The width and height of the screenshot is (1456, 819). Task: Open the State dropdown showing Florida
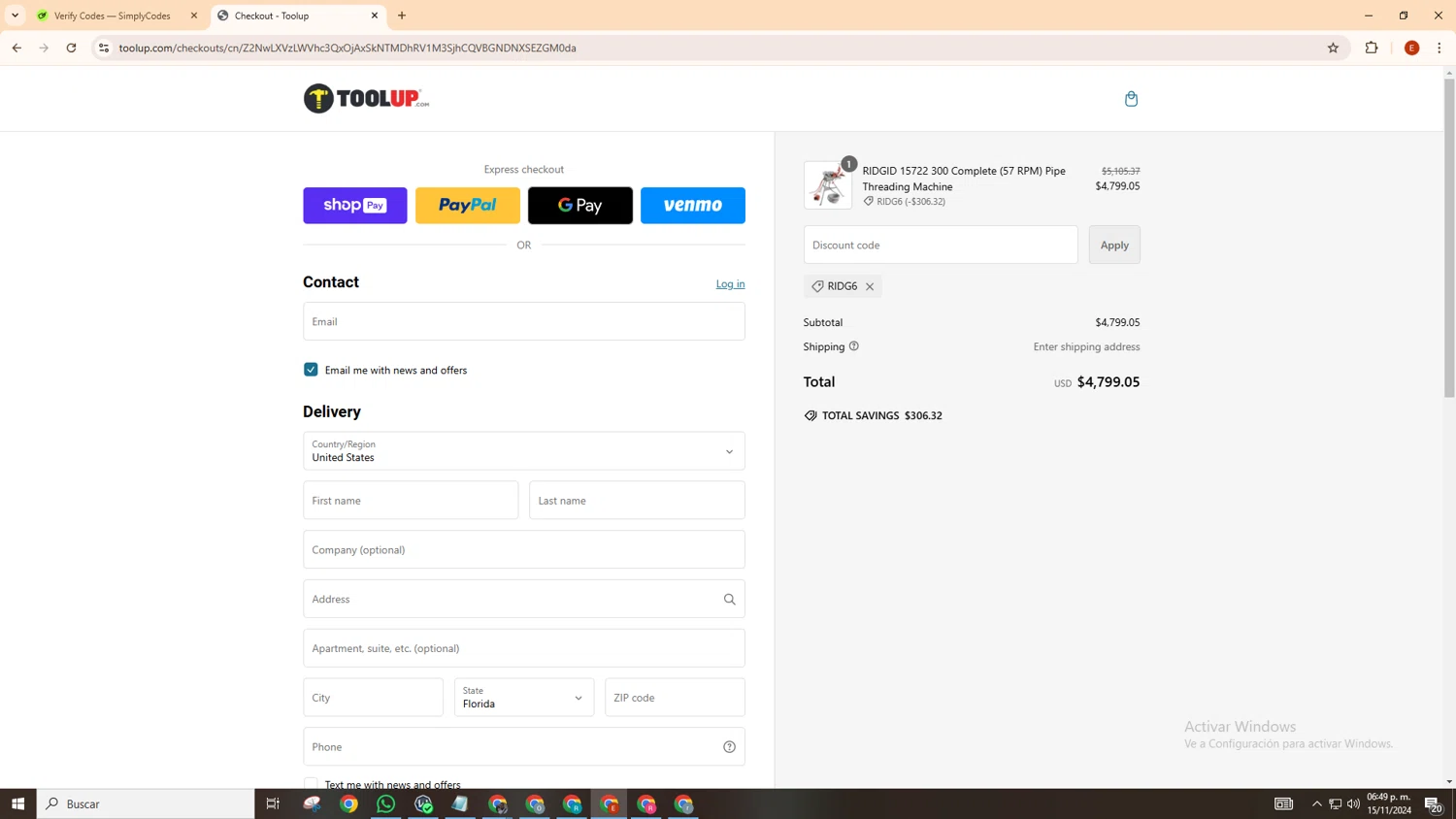coord(524,698)
